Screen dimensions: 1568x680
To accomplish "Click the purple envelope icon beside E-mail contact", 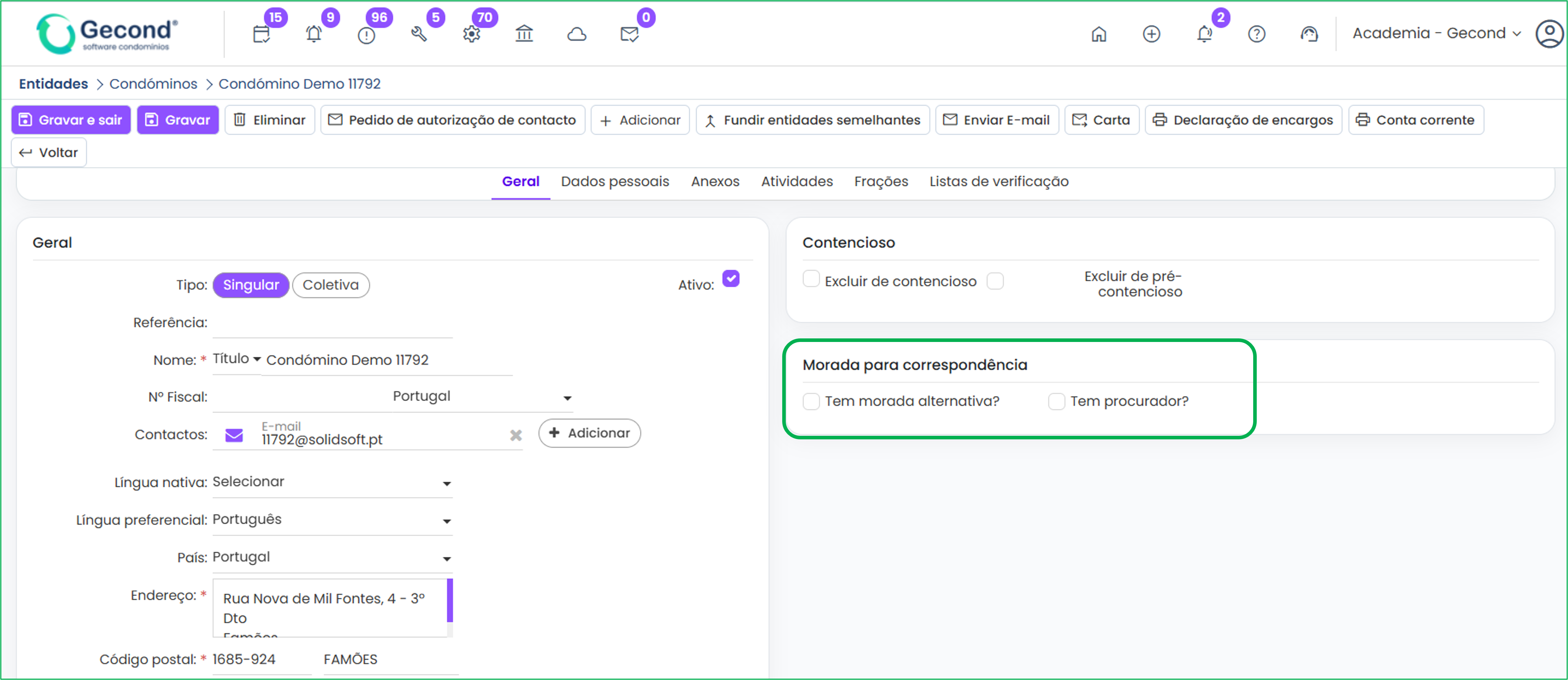I will click(x=234, y=435).
